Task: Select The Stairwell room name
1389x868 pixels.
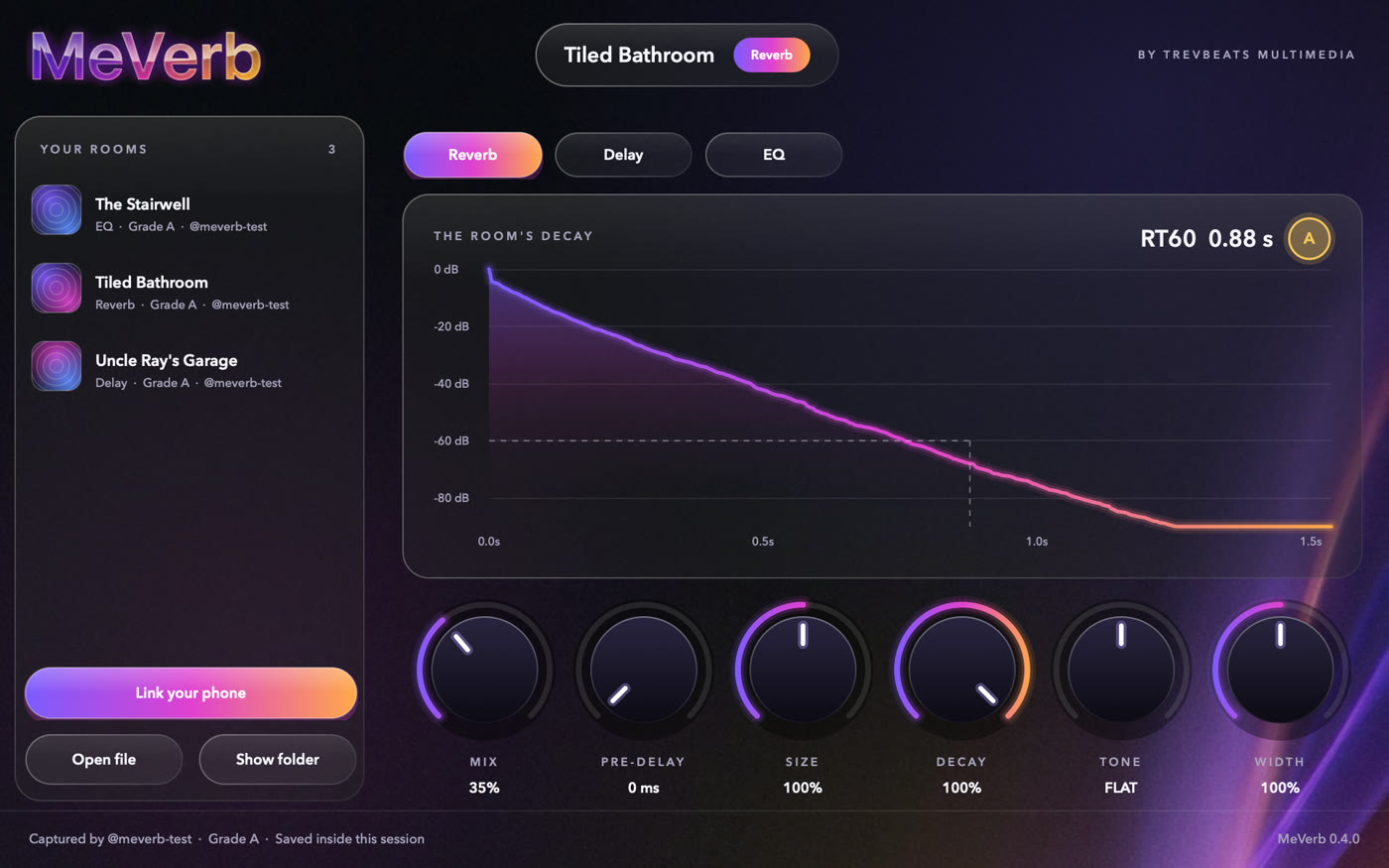Action: pos(143,203)
